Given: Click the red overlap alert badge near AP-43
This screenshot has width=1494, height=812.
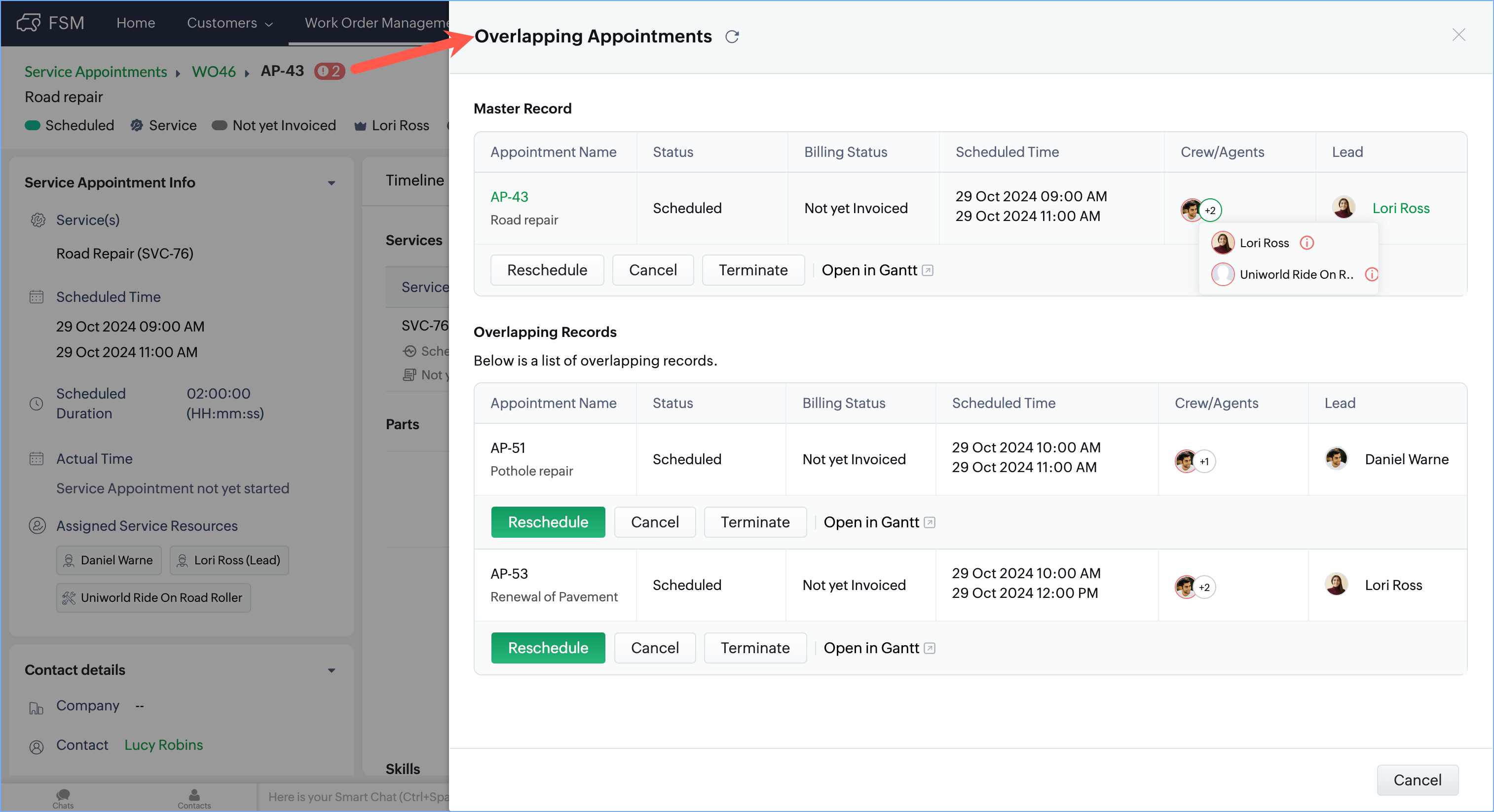Looking at the screenshot, I should point(330,72).
